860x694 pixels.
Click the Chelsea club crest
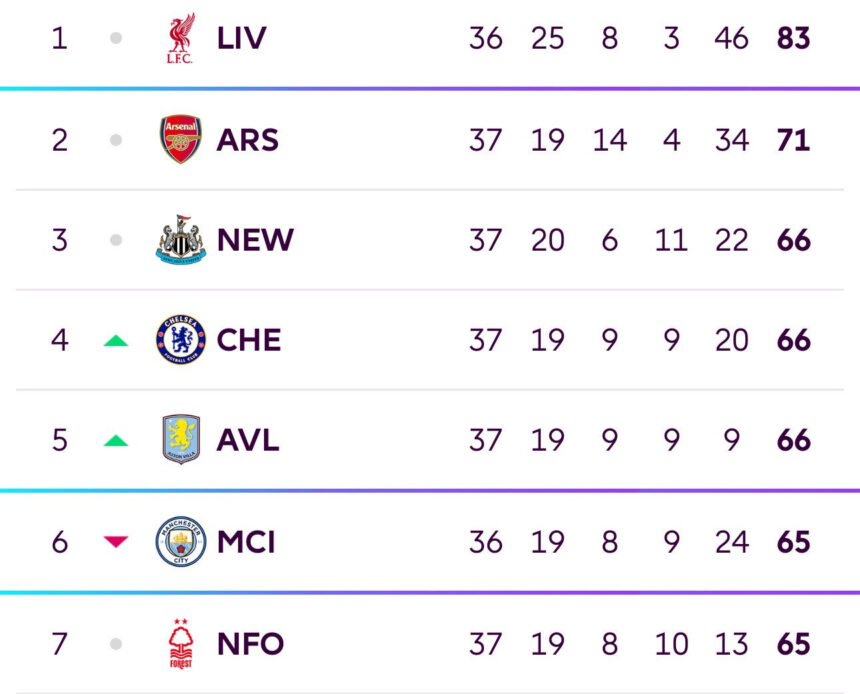(x=180, y=340)
